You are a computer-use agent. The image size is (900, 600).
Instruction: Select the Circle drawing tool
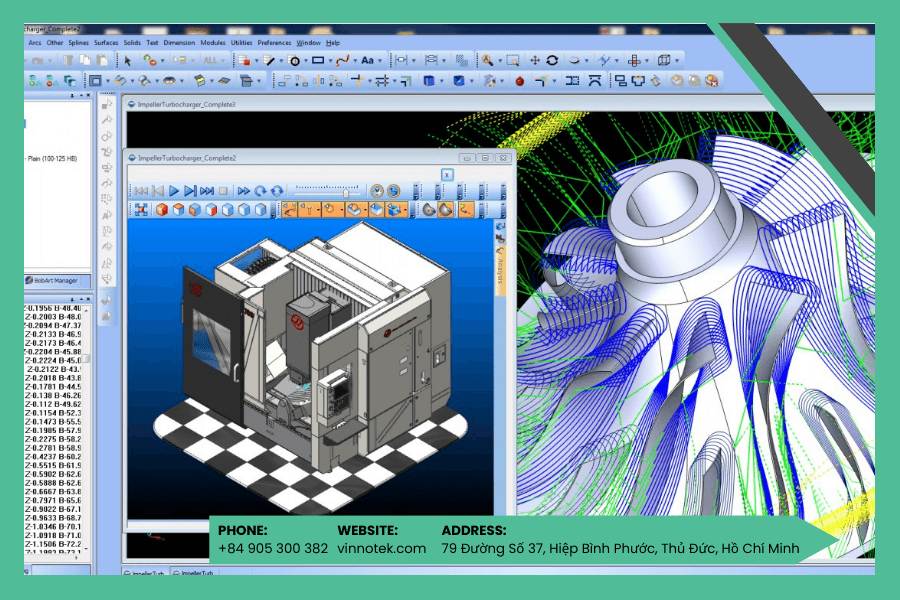[294, 60]
